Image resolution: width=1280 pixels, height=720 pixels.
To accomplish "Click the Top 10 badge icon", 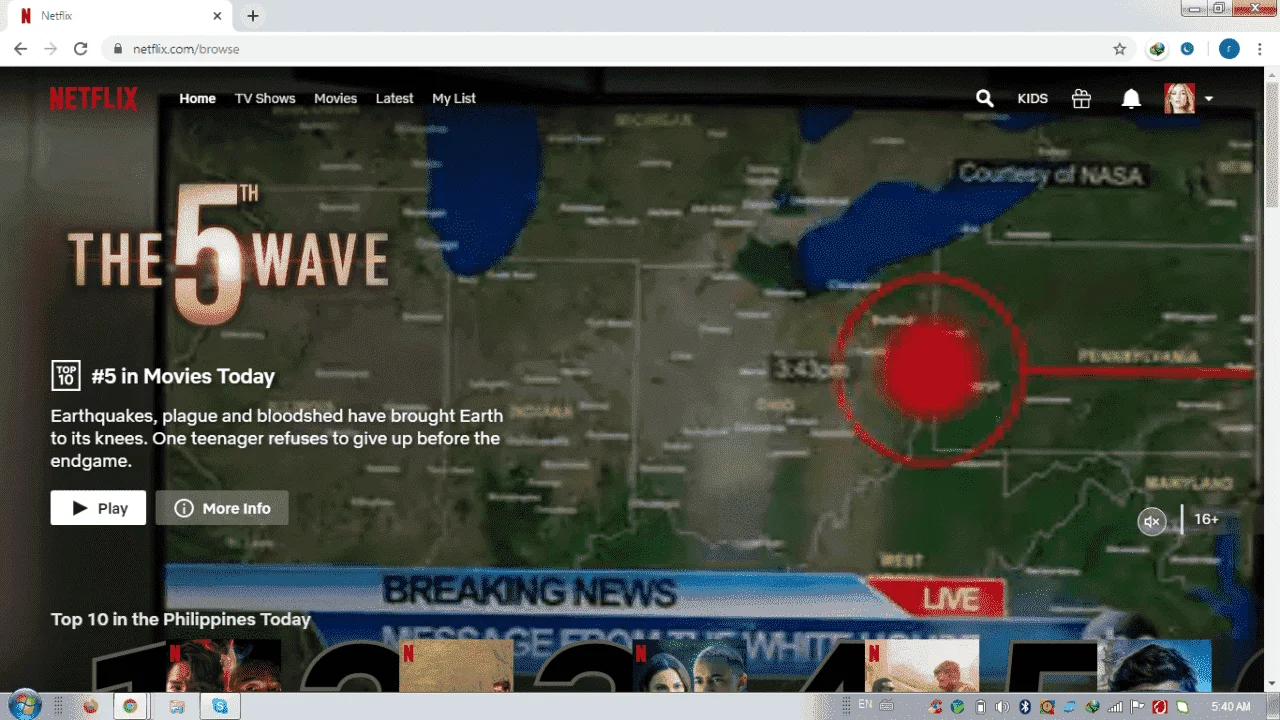I will pos(66,376).
